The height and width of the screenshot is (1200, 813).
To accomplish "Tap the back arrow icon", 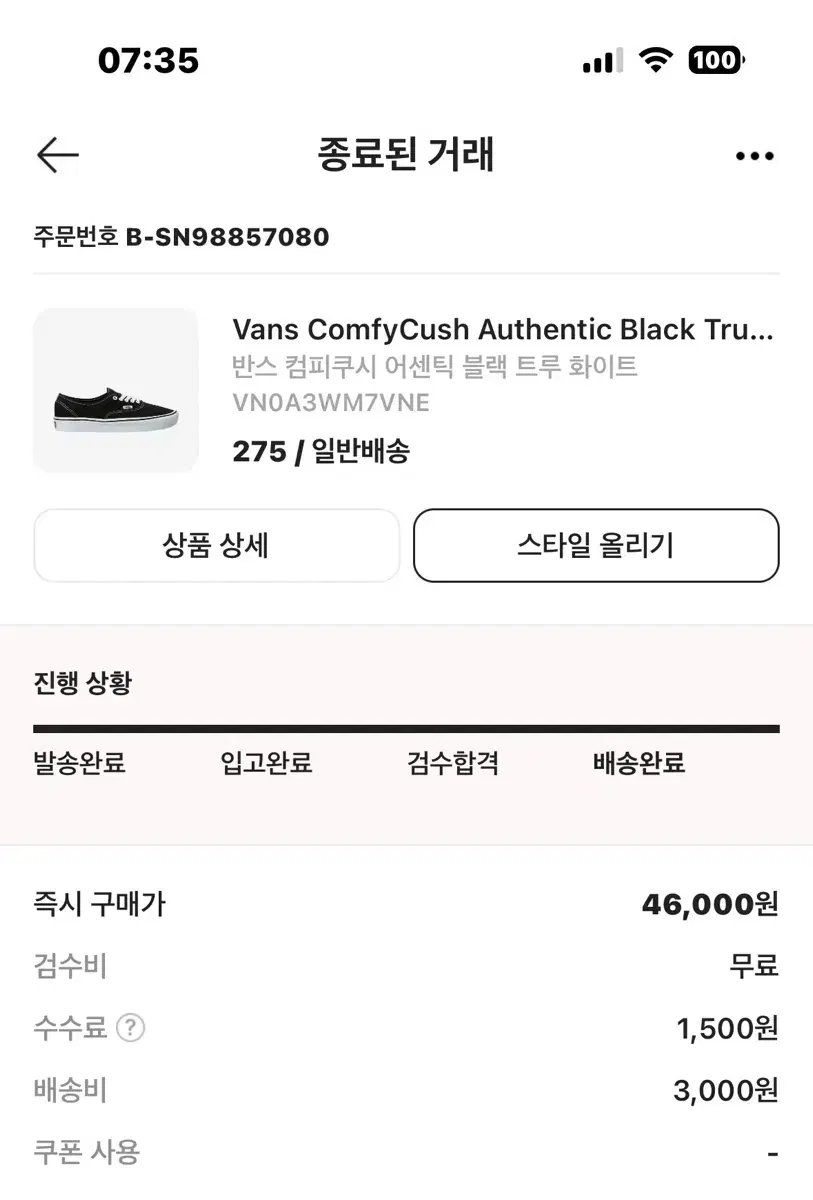I will pyautogui.click(x=57, y=155).
